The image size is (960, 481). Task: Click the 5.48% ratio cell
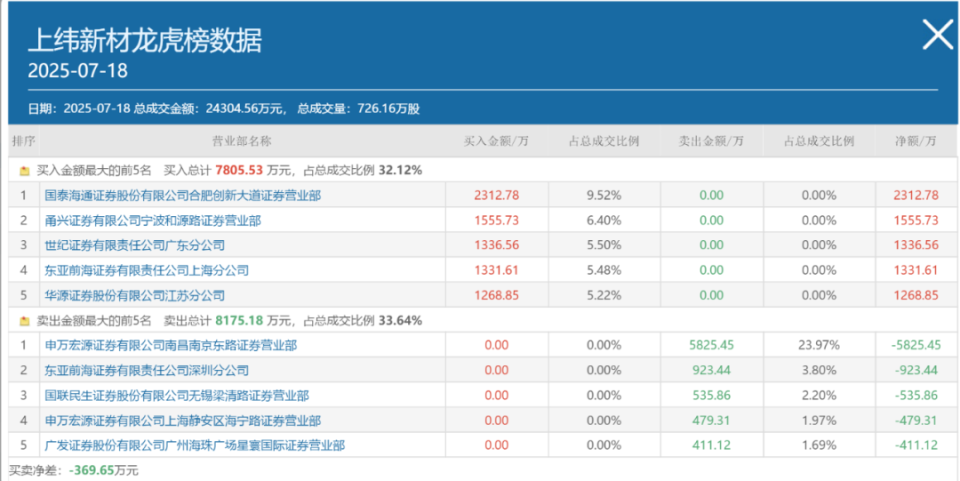(x=604, y=270)
